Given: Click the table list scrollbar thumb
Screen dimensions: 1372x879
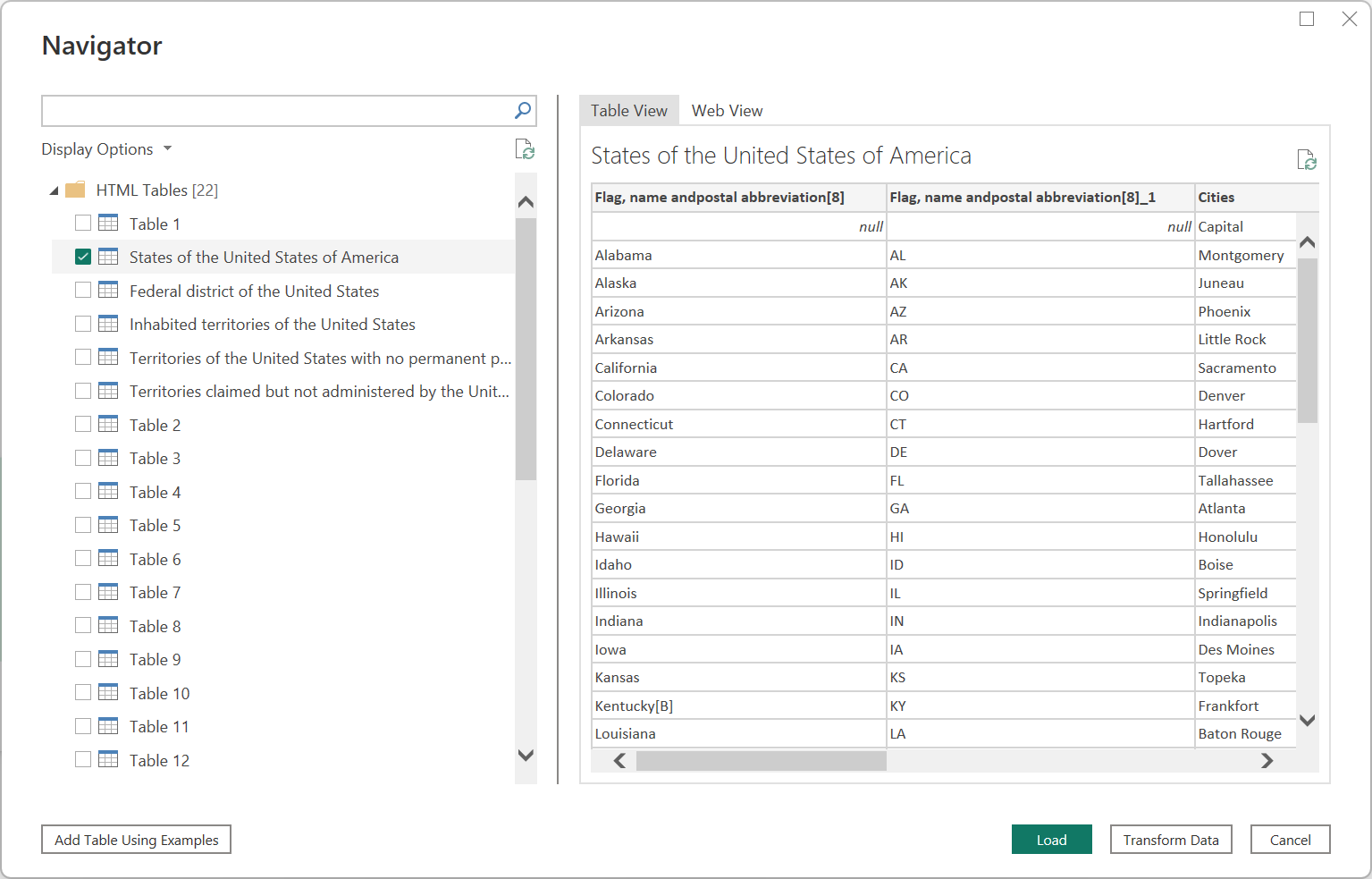Looking at the screenshot, I should tap(526, 349).
